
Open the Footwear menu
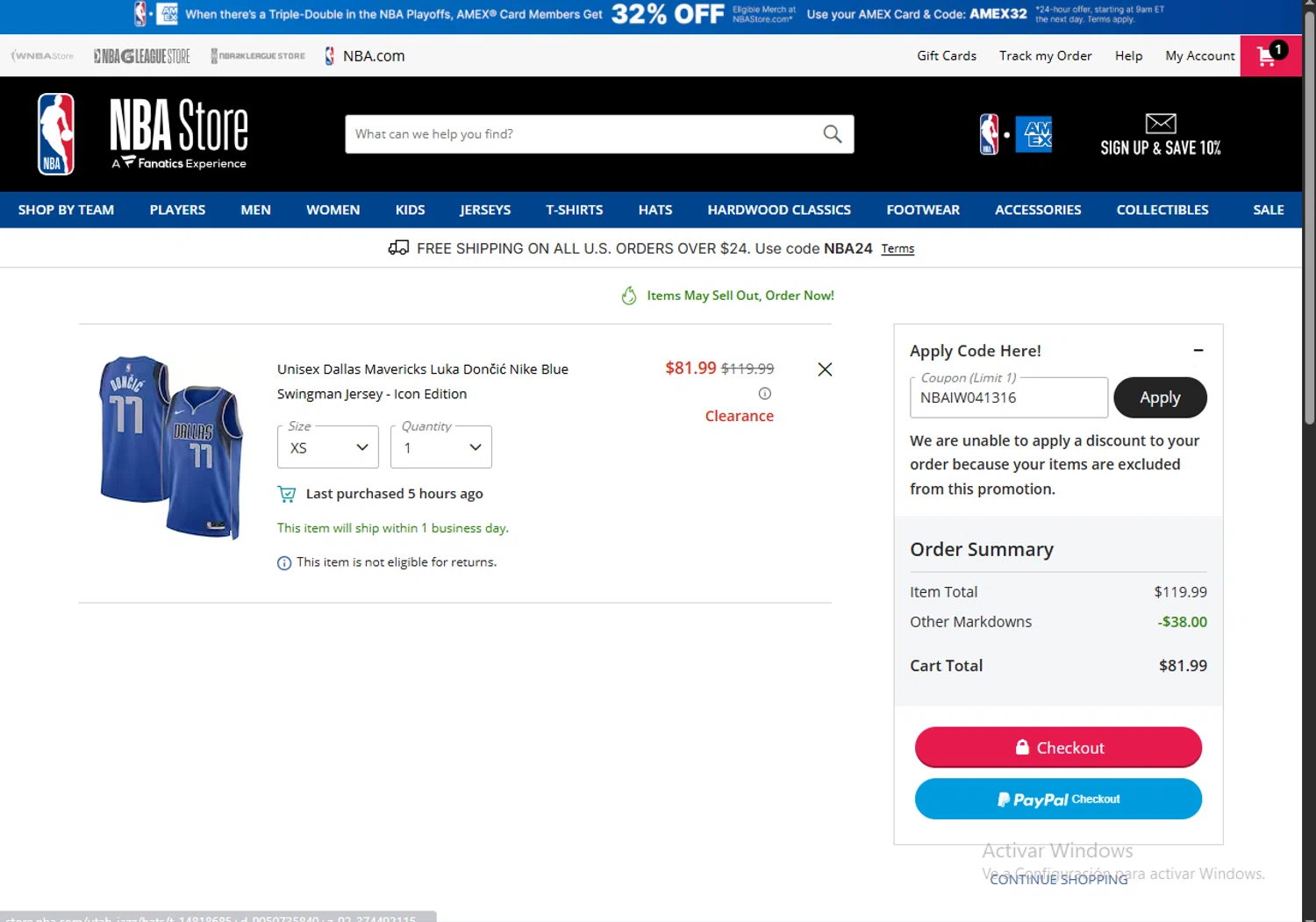pos(923,211)
